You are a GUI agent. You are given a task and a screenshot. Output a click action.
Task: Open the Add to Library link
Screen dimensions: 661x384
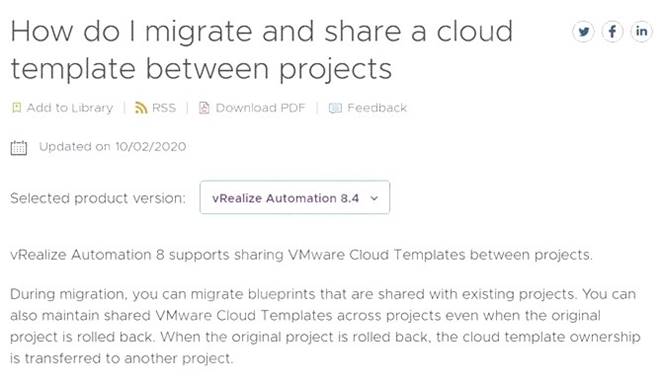pyautogui.click(x=70, y=108)
